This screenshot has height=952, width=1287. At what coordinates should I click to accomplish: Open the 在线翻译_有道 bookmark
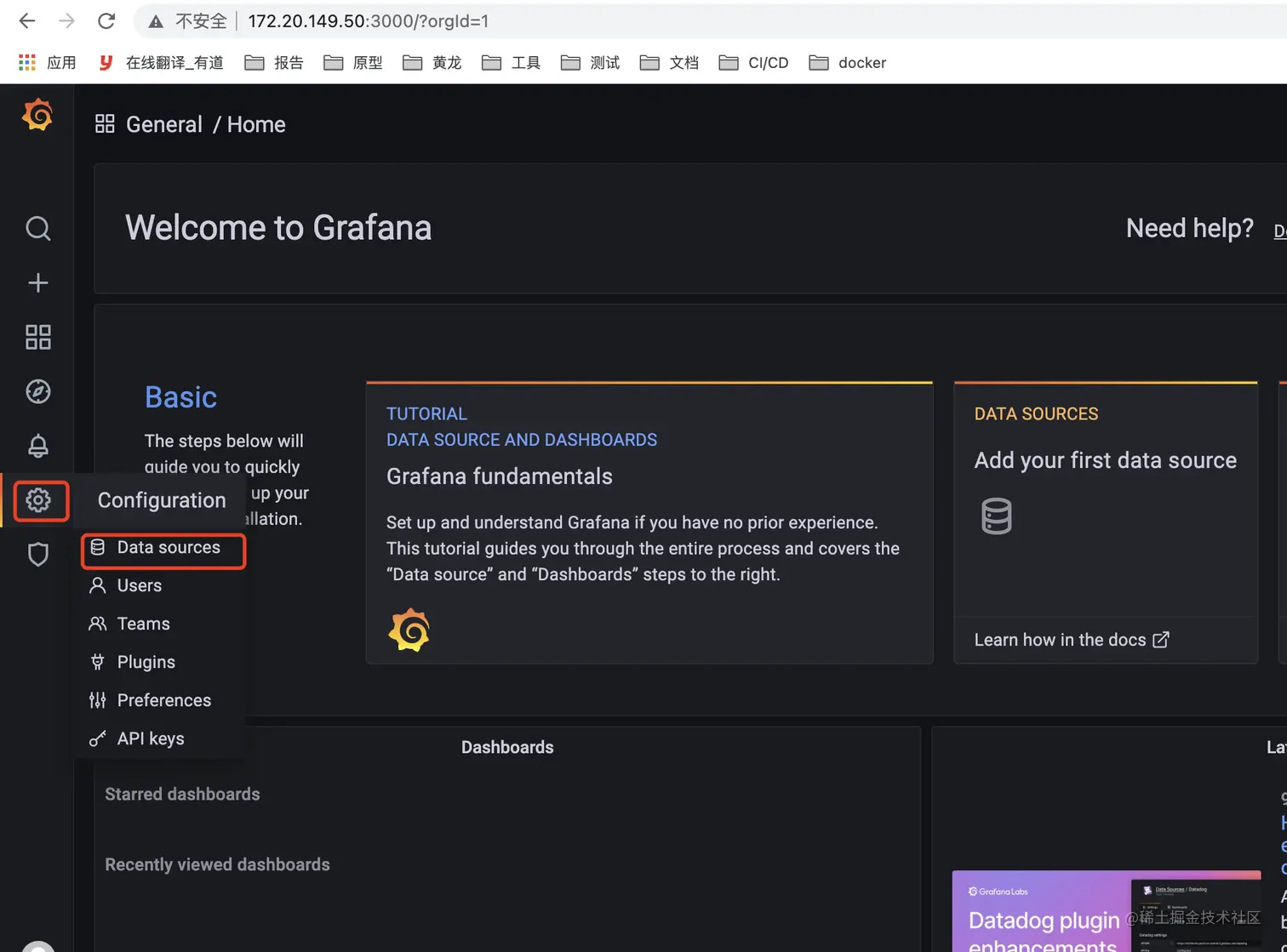coord(161,62)
